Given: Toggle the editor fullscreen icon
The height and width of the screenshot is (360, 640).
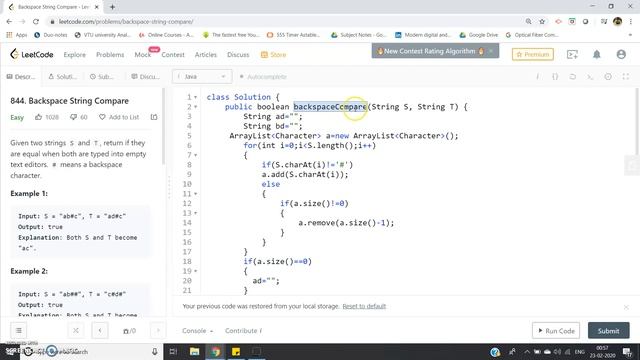Looking at the screenshot, I should point(626,77).
